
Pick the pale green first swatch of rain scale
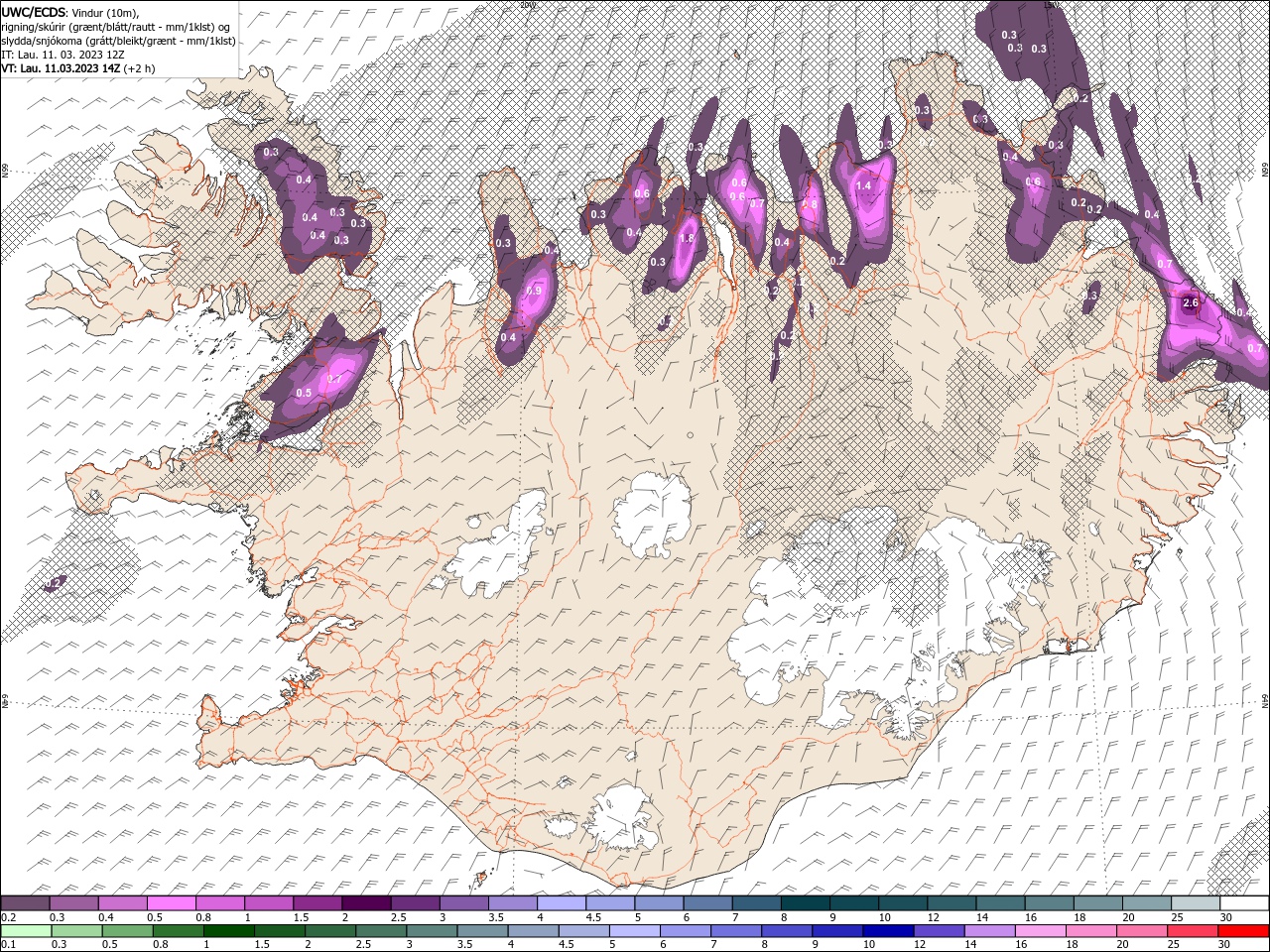click(26, 930)
